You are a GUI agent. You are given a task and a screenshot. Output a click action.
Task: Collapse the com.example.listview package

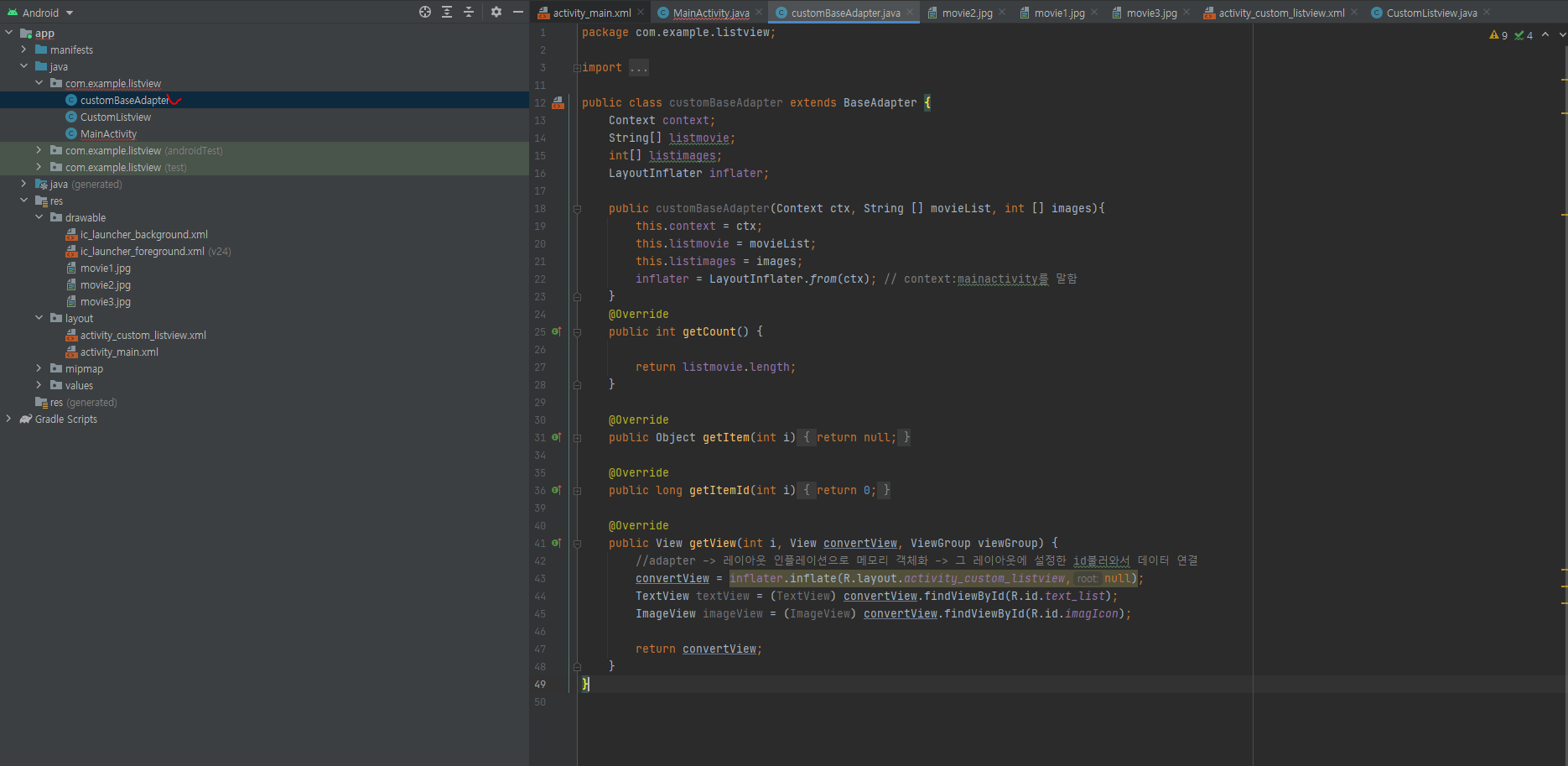point(39,83)
